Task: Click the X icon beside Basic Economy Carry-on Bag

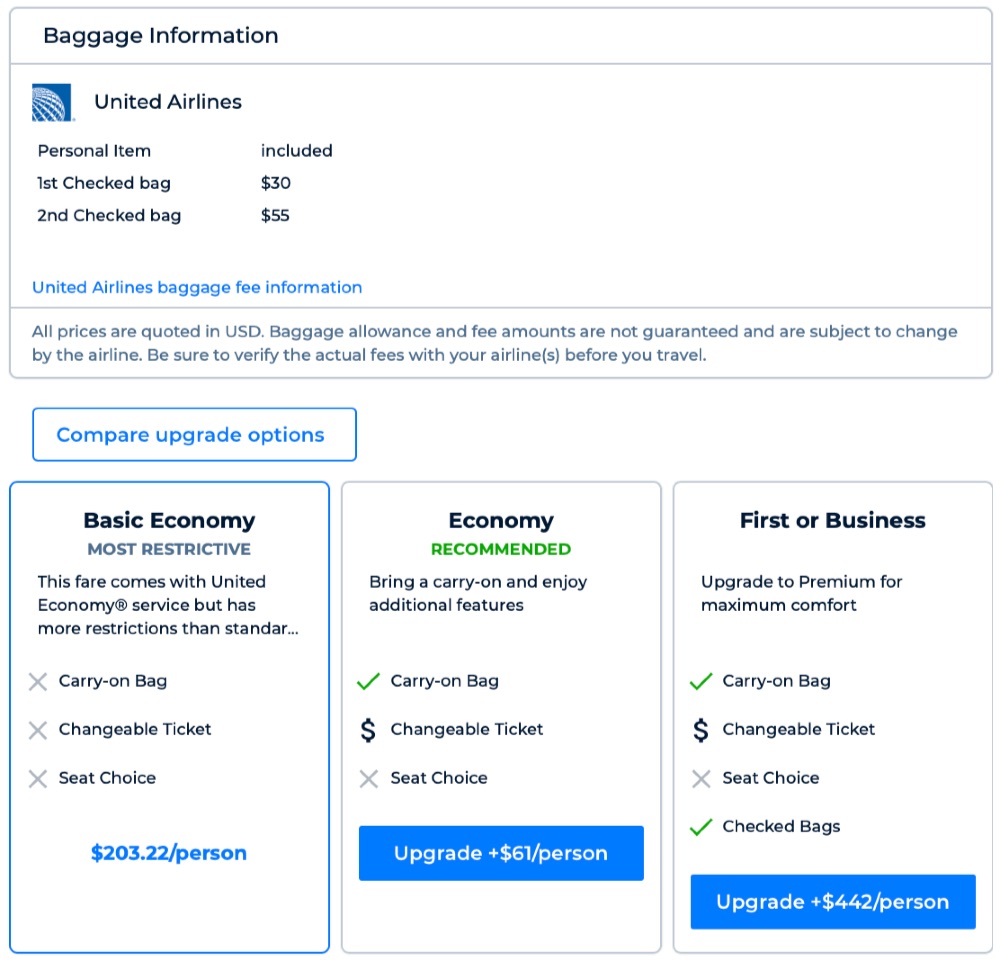Action: (x=38, y=682)
